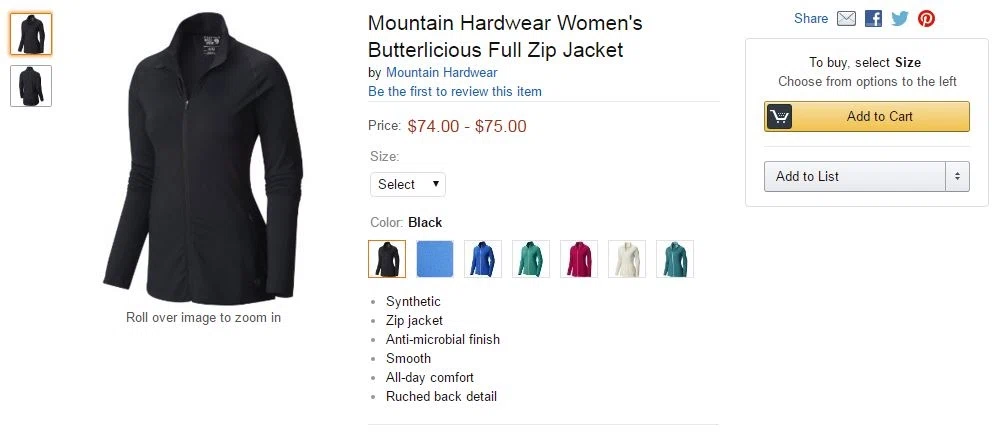995x436 pixels.
Task: Select the white jacket color
Action: tap(627, 259)
